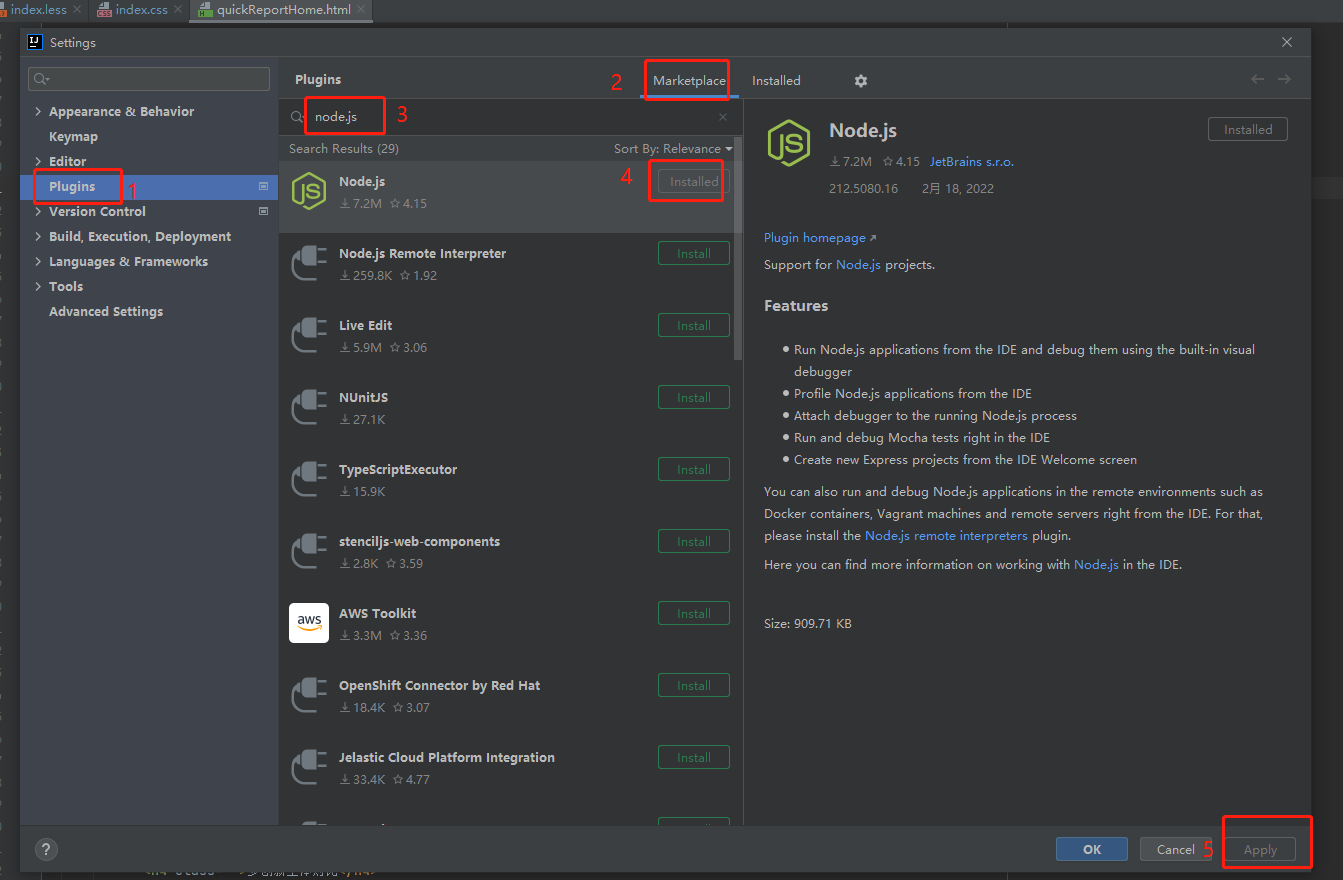Click the forward navigation arrow

pyautogui.click(x=1285, y=79)
